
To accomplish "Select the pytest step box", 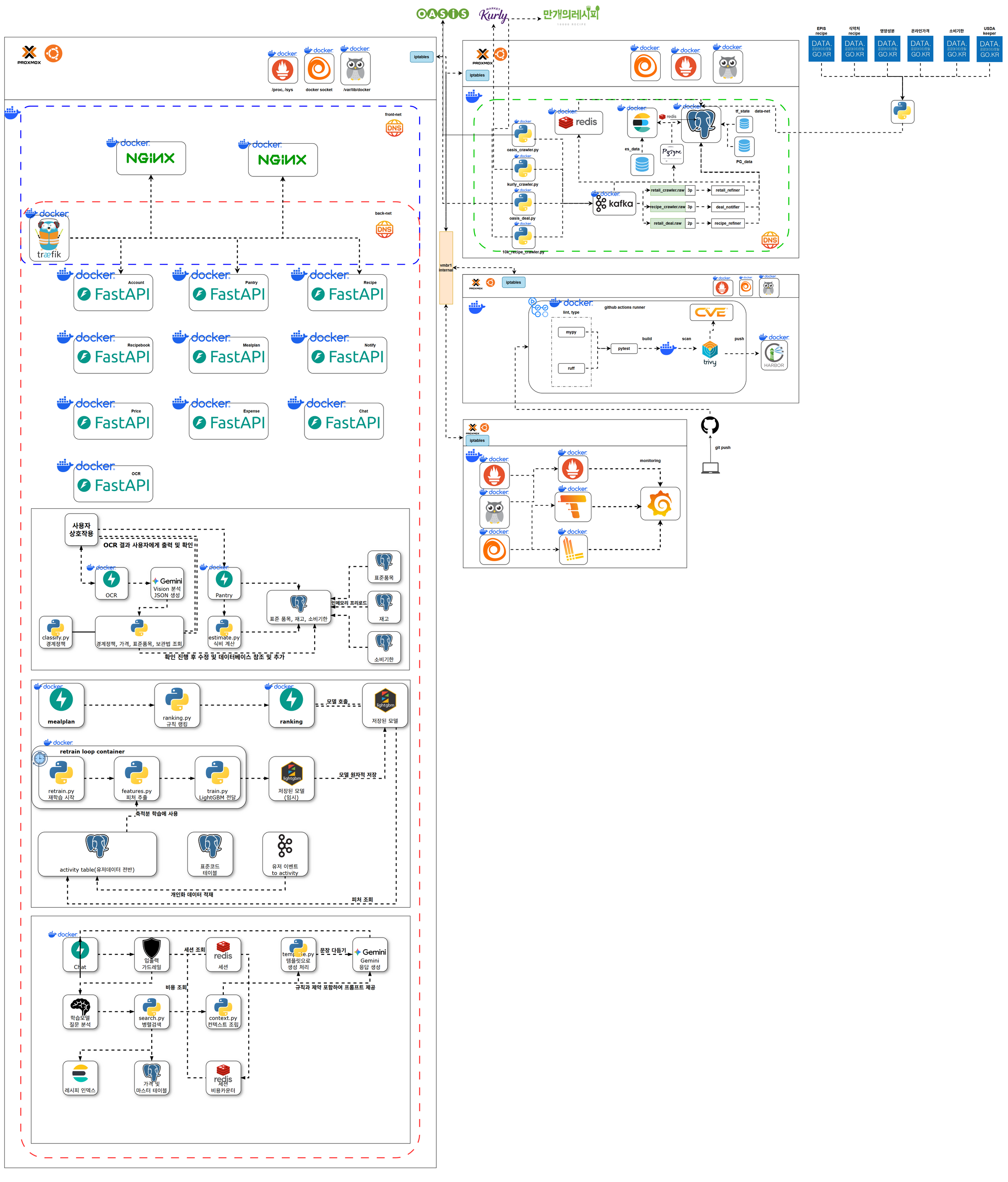I will (x=624, y=349).
